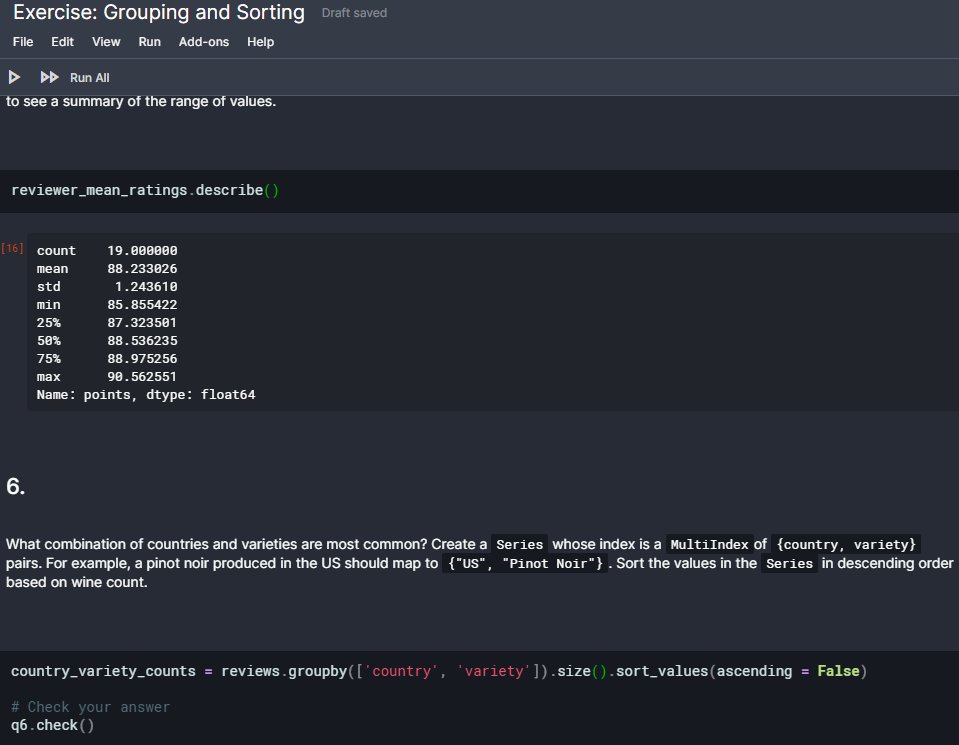Viewport: 959px width, 745px height.
Task: Click the inline code MultiIndex
Action: [709, 544]
